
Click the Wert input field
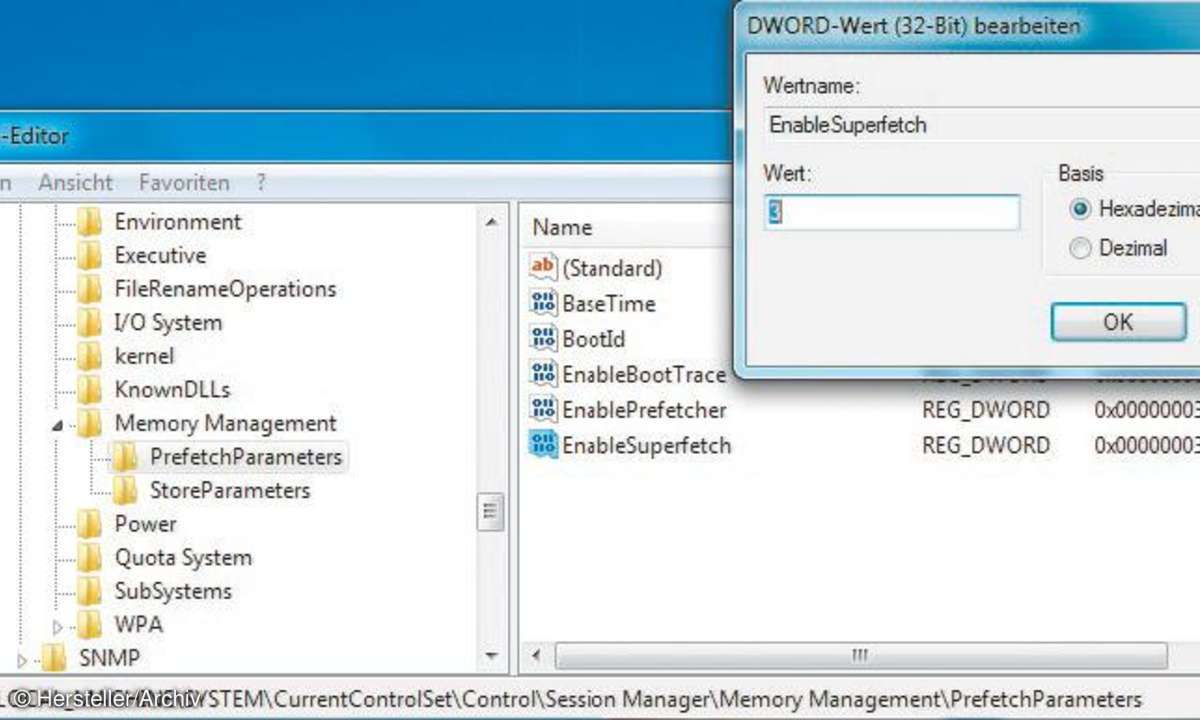click(x=892, y=213)
